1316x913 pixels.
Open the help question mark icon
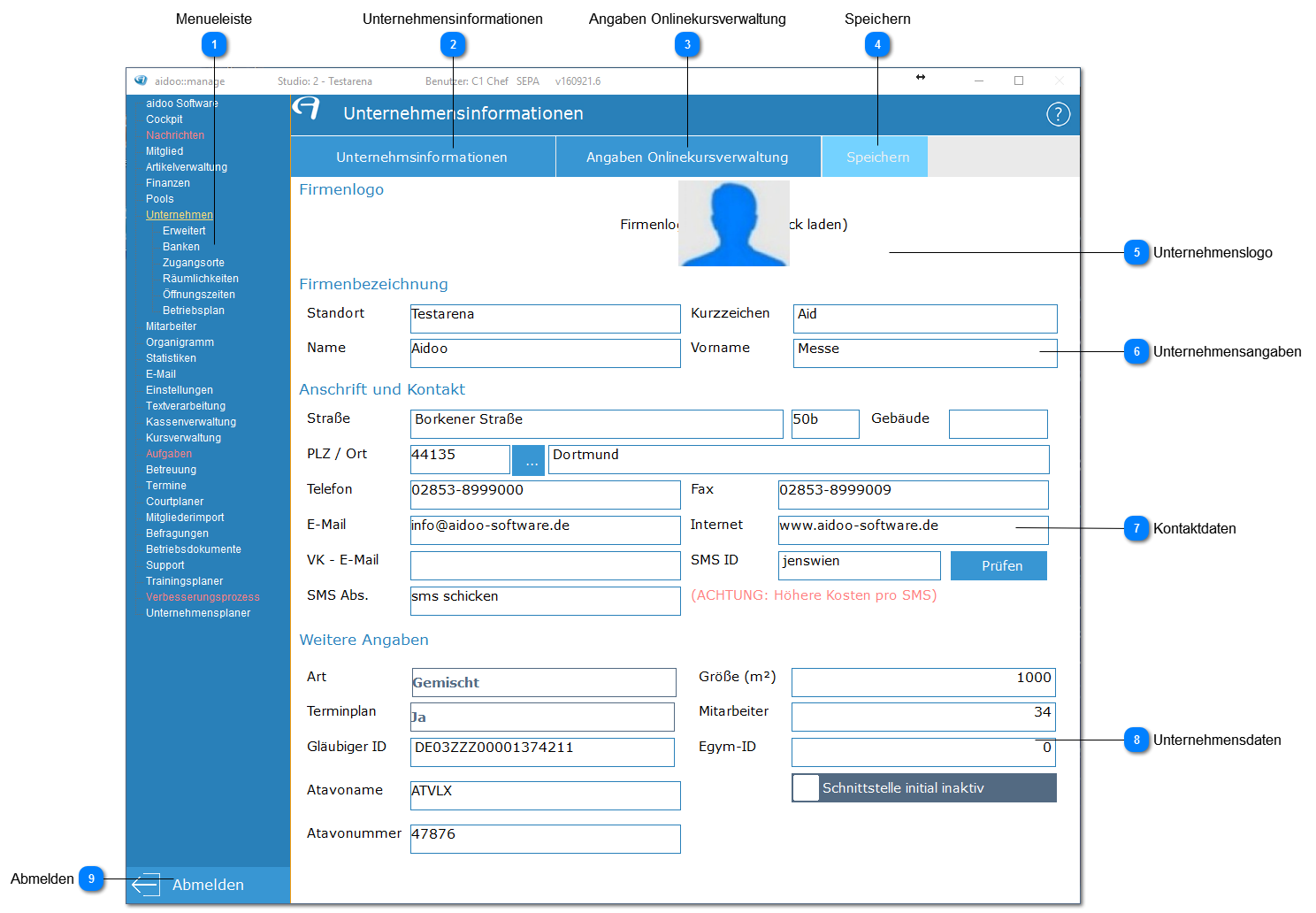tap(1058, 114)
